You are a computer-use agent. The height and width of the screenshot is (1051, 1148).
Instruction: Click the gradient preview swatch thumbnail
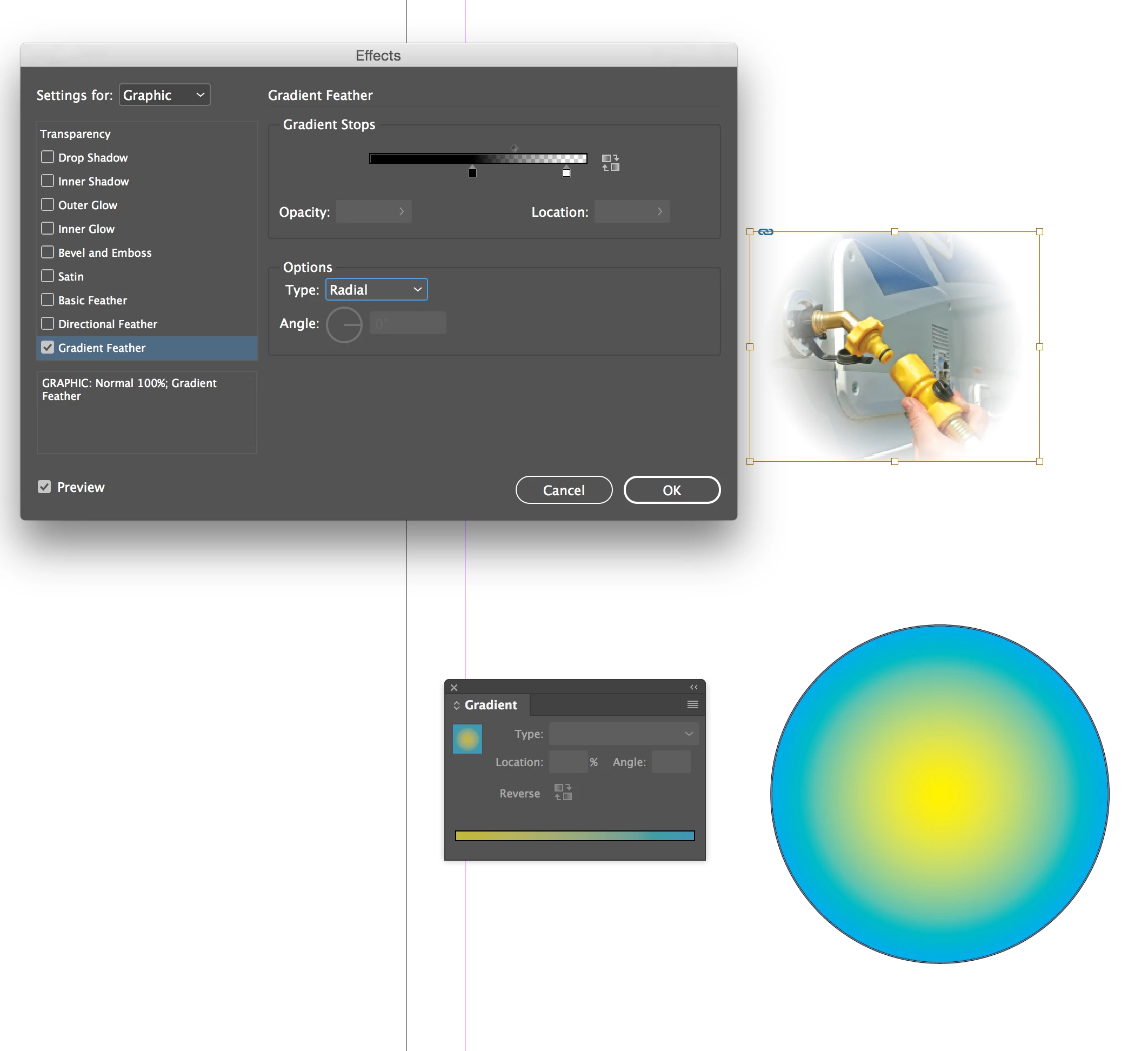tap(467, 739)
